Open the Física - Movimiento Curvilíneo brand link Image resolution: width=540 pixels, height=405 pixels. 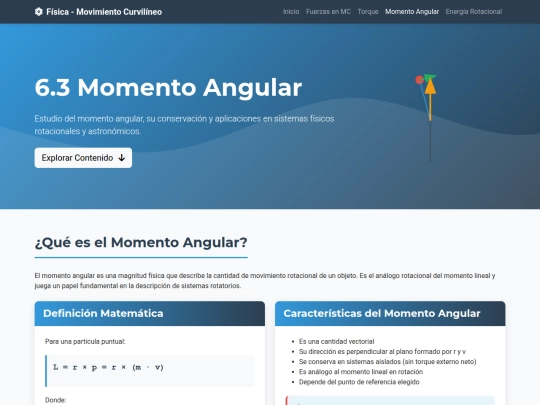click(98, 12)
